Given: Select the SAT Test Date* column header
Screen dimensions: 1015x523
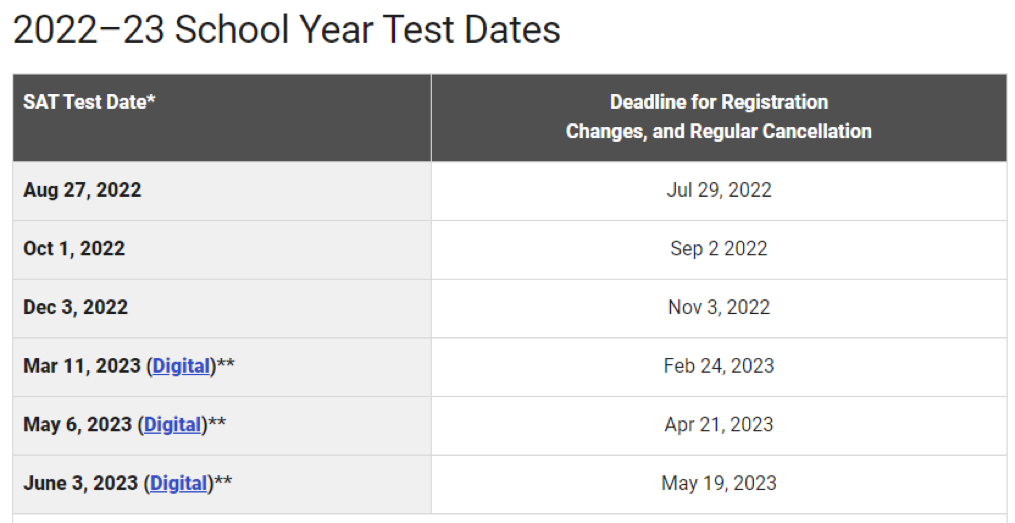Looking at the screenshot, I should (89, 102).
